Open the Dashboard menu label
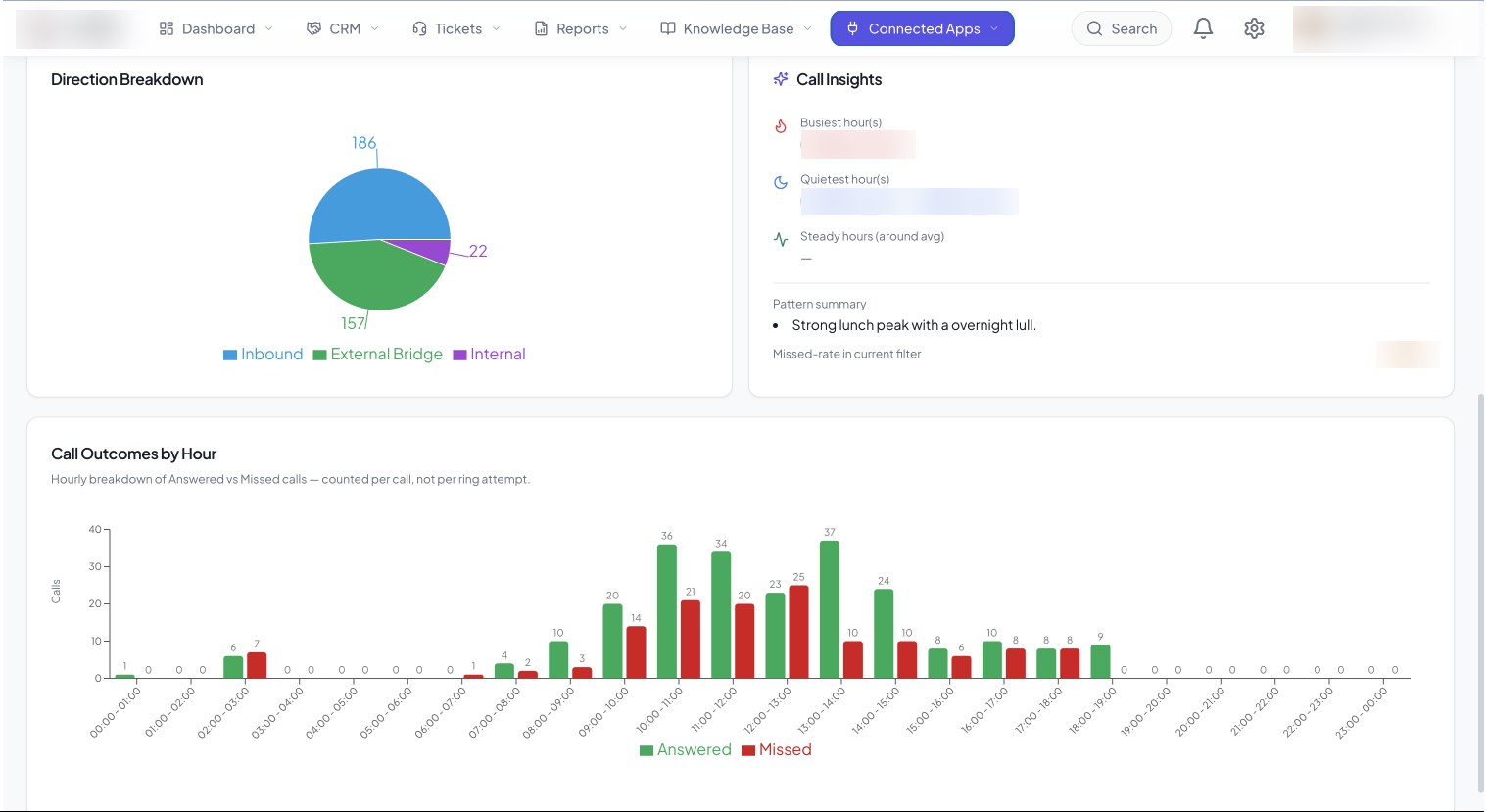The height and width of the screenshot is (812, 1486). (x=218, y=28)
